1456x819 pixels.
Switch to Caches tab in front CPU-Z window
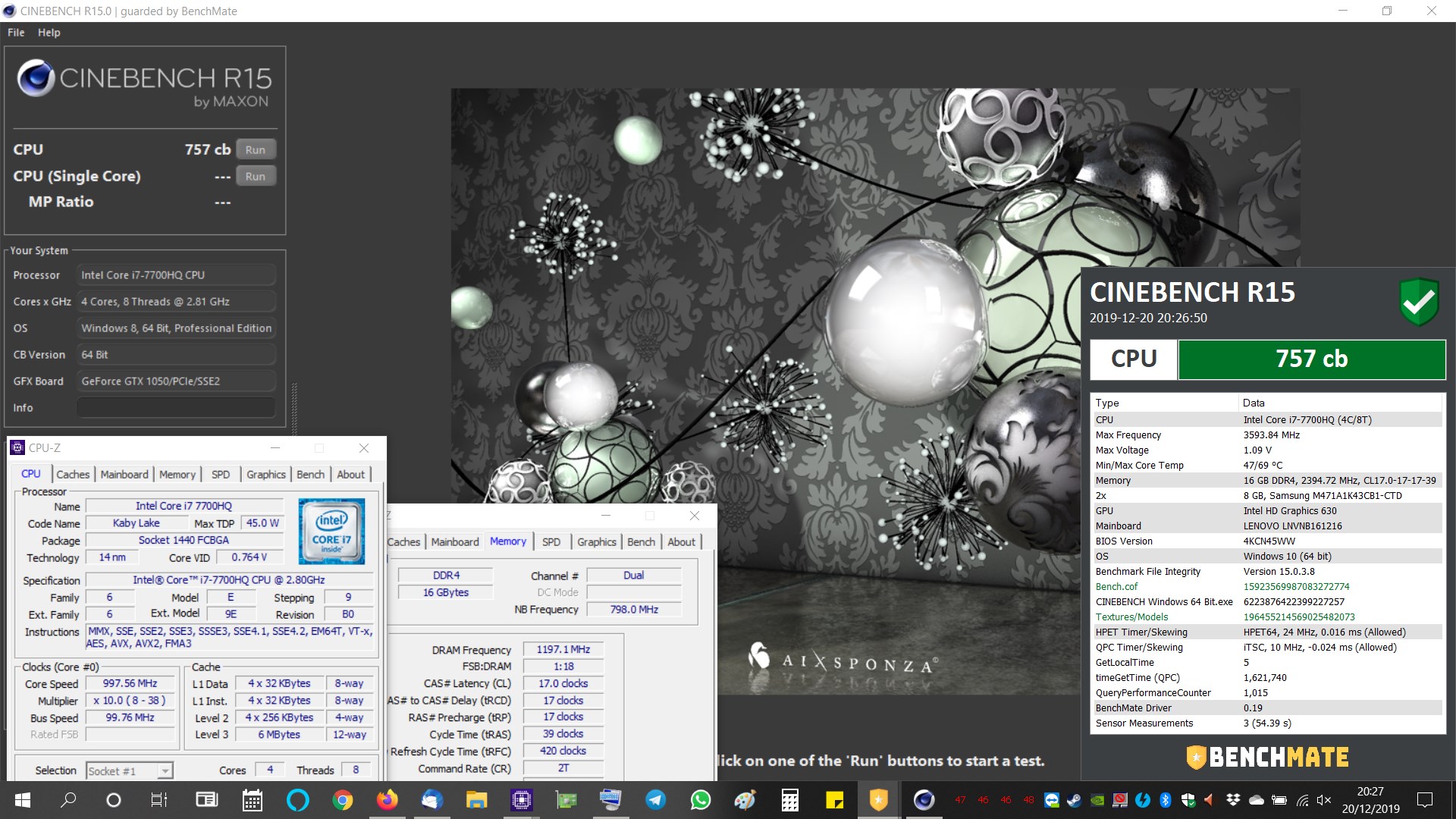tap(73, 475)
